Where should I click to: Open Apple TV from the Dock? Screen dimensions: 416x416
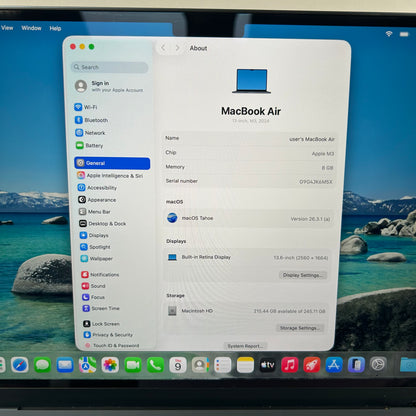[268, 365]
